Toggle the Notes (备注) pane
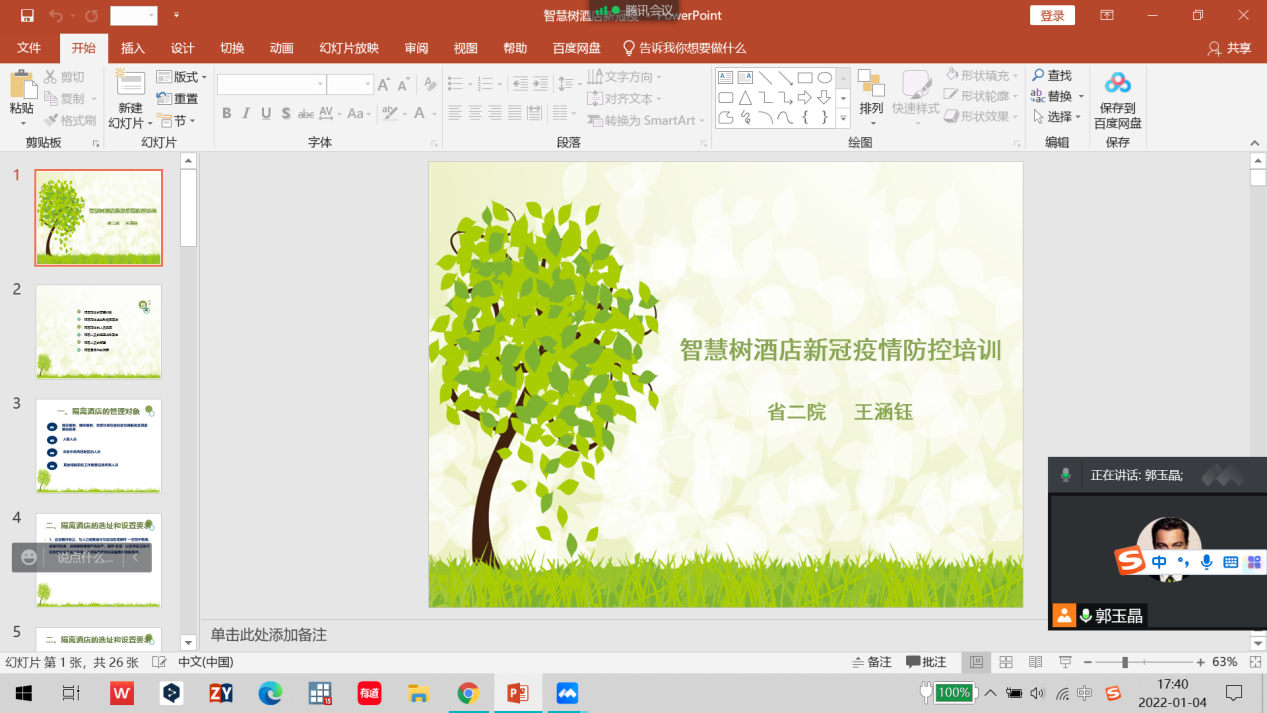This screenshot has height=713, width=1267. [x=871, y=662]
